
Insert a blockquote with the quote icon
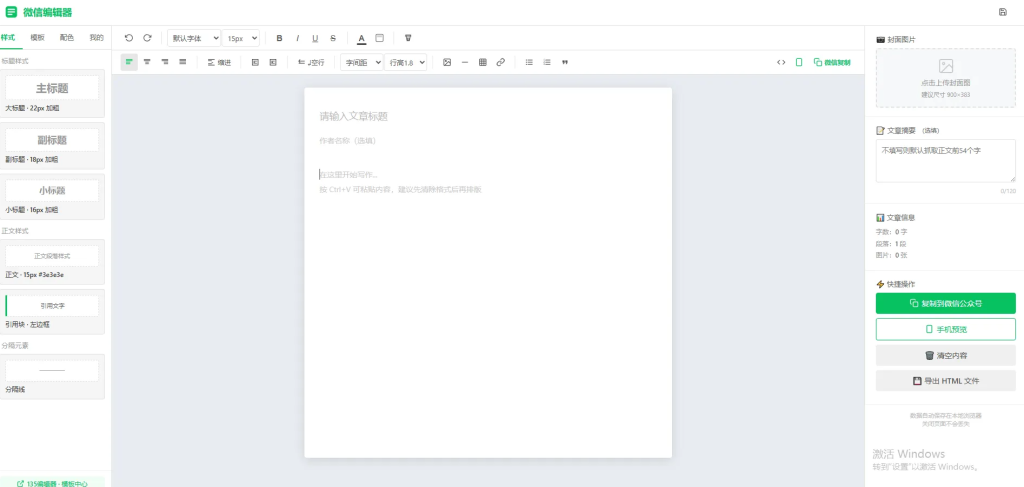coord(565,62)
